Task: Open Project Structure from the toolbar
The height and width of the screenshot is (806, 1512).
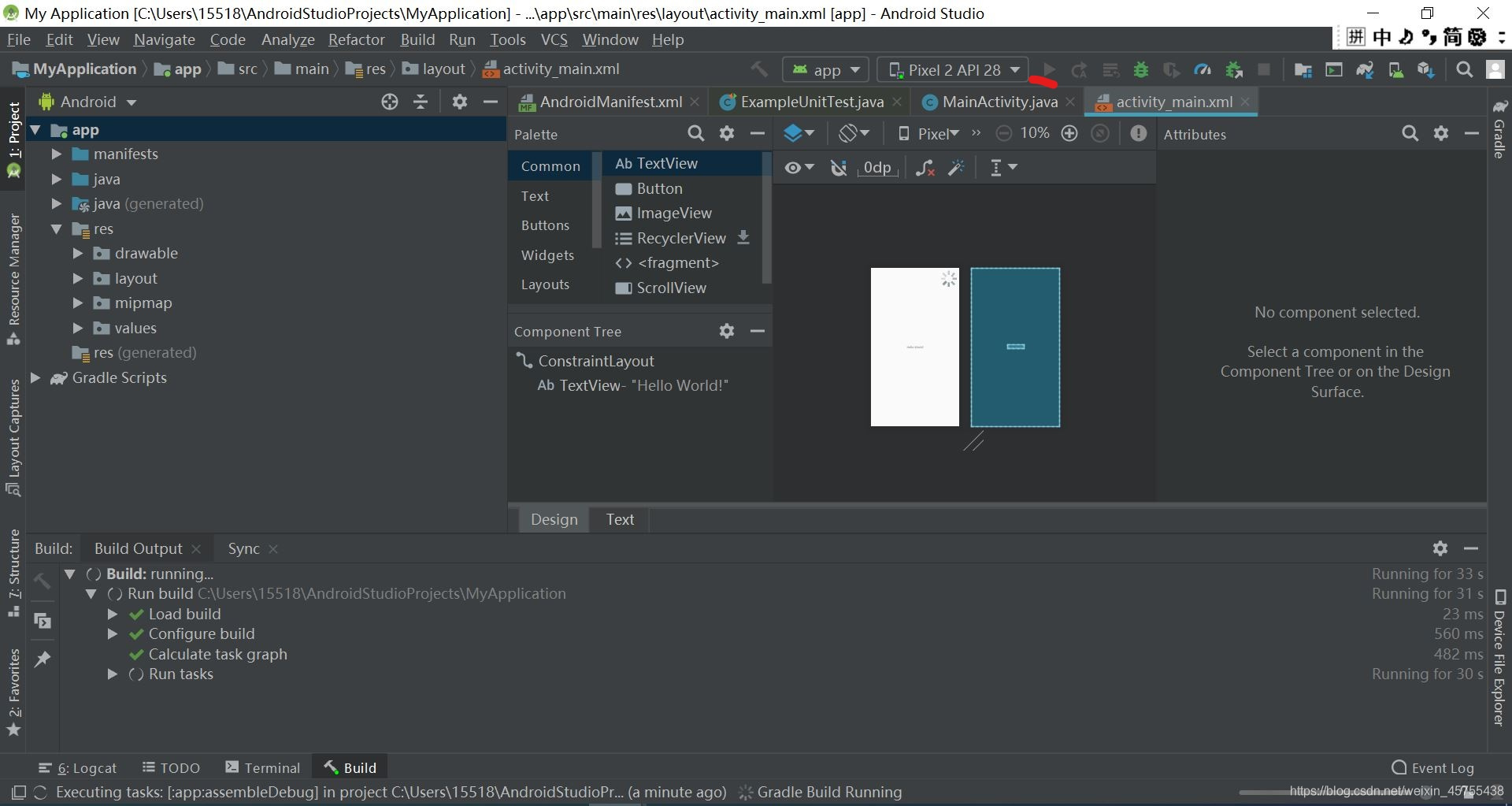Action: coord(1303,70)
